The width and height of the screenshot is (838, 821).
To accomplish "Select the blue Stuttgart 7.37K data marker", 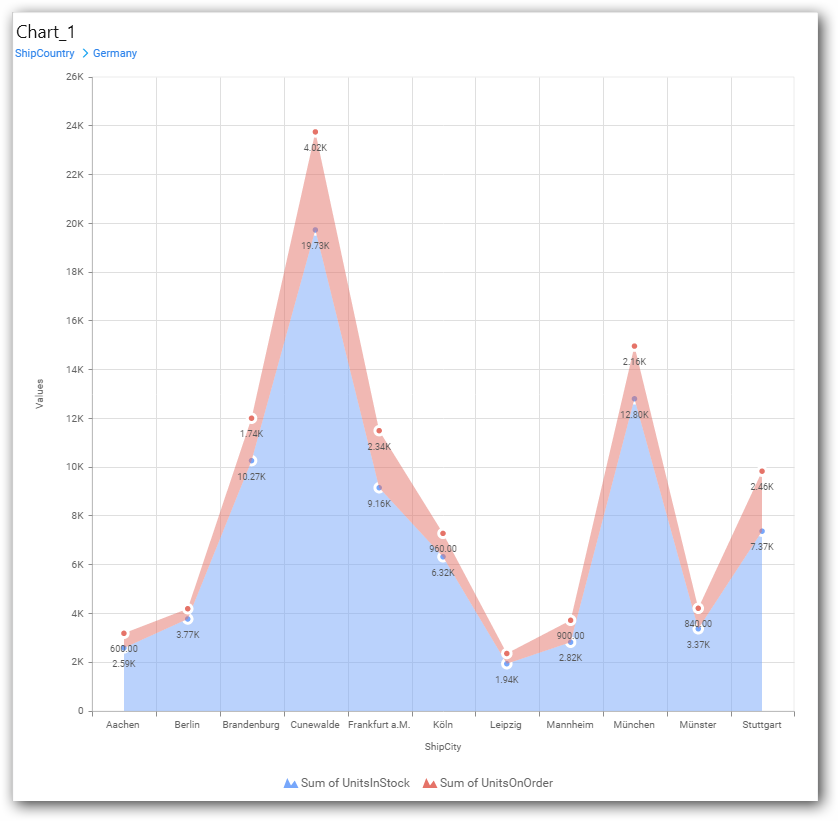I will 762,531.
